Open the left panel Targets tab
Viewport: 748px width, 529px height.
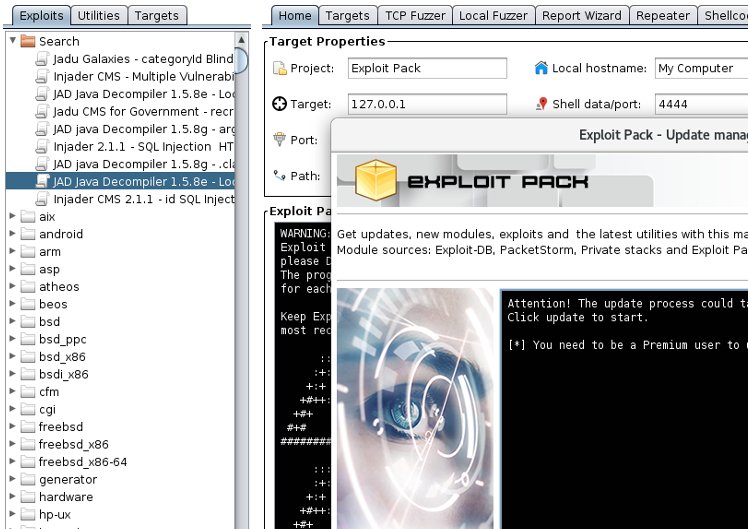coord(156,15)
